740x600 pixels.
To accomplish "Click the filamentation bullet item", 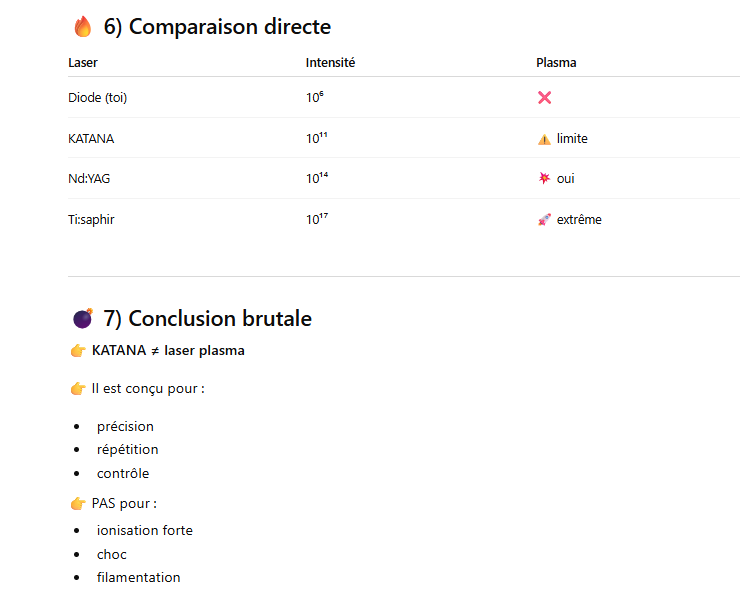I will (139, 577).
